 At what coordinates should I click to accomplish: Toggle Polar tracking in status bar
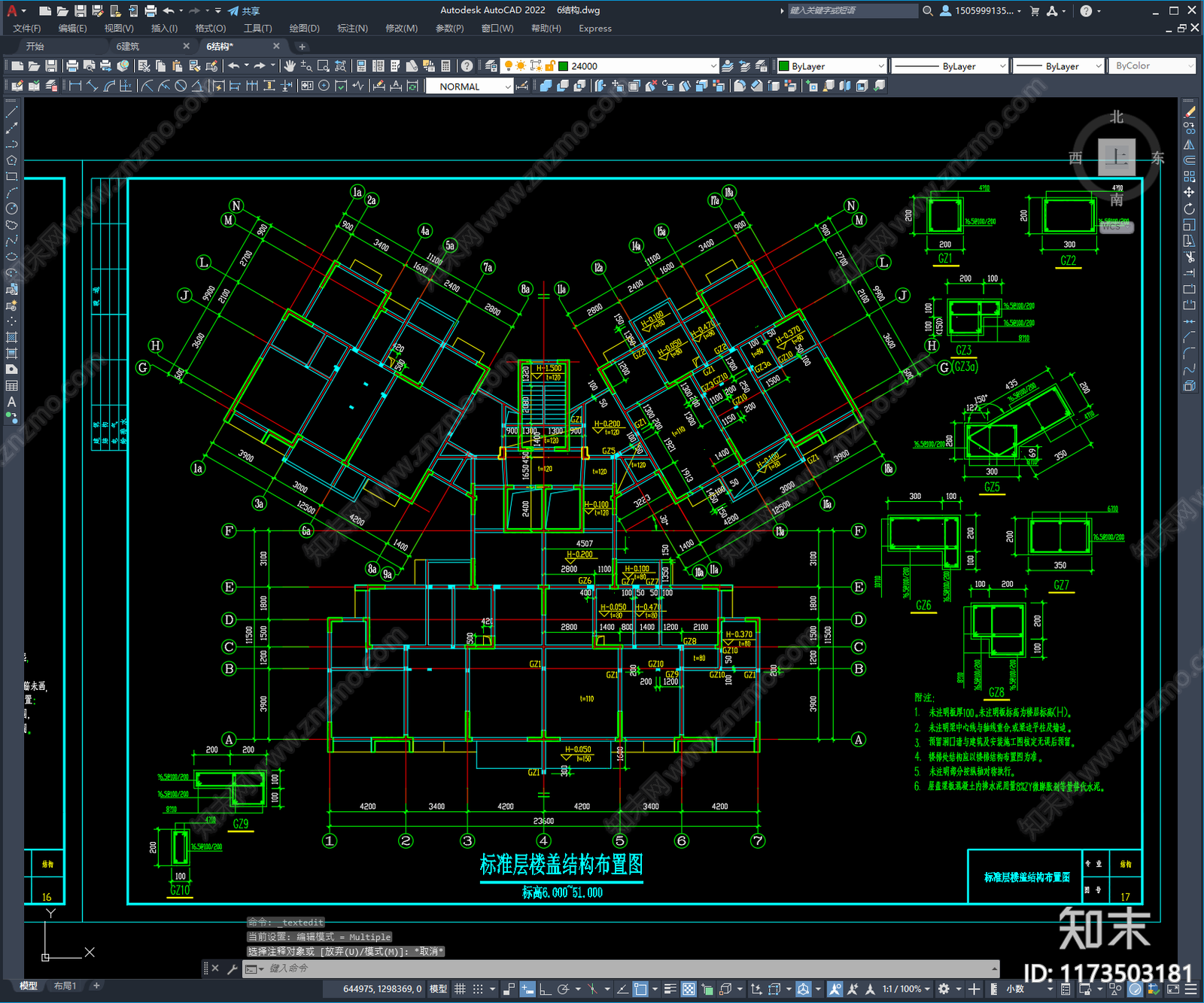click(x=563, y=989)
